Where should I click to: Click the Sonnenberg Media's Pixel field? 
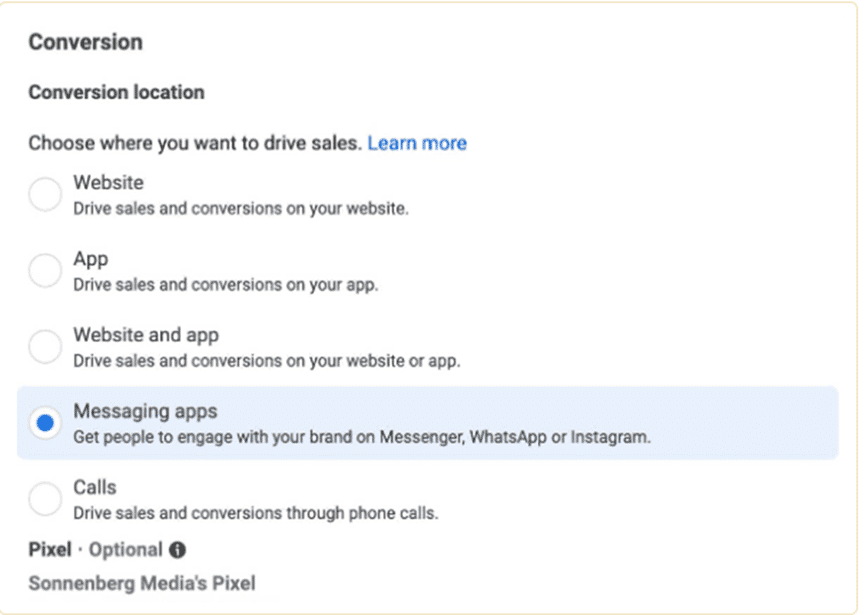(x=142, y=582)
